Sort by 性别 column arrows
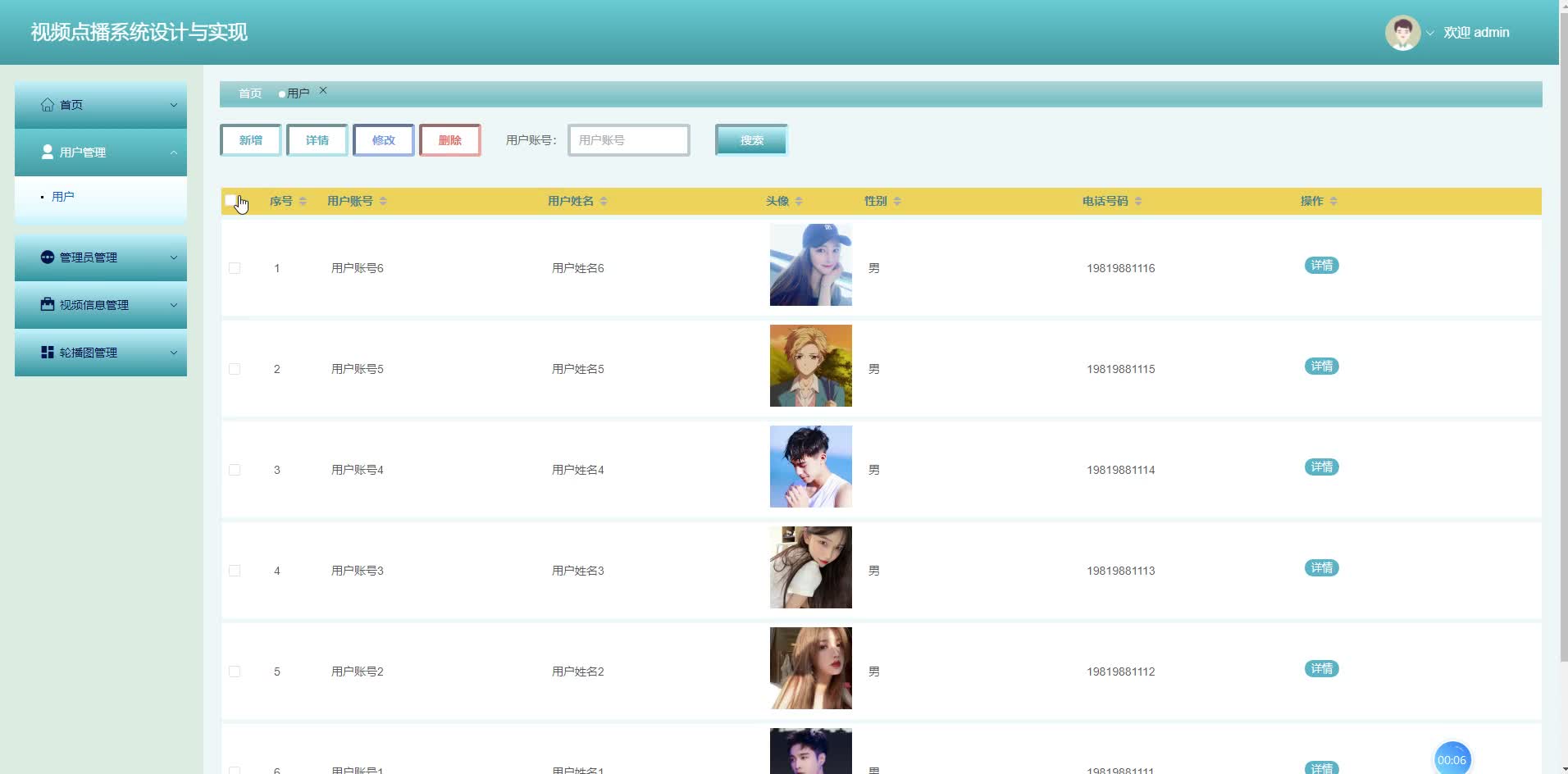Image resolution: width=1568 pixels, height=774 pixels. click(x=897, y=201)
